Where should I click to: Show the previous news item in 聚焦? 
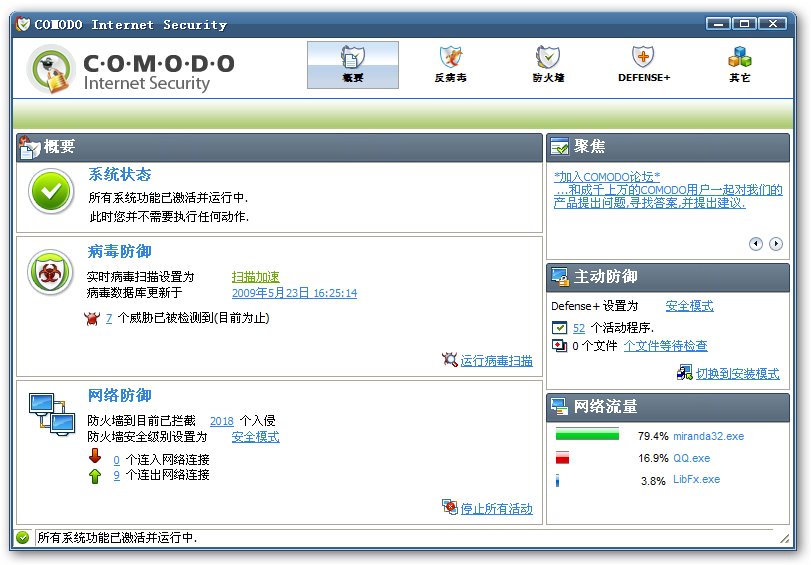click(756, 244)
